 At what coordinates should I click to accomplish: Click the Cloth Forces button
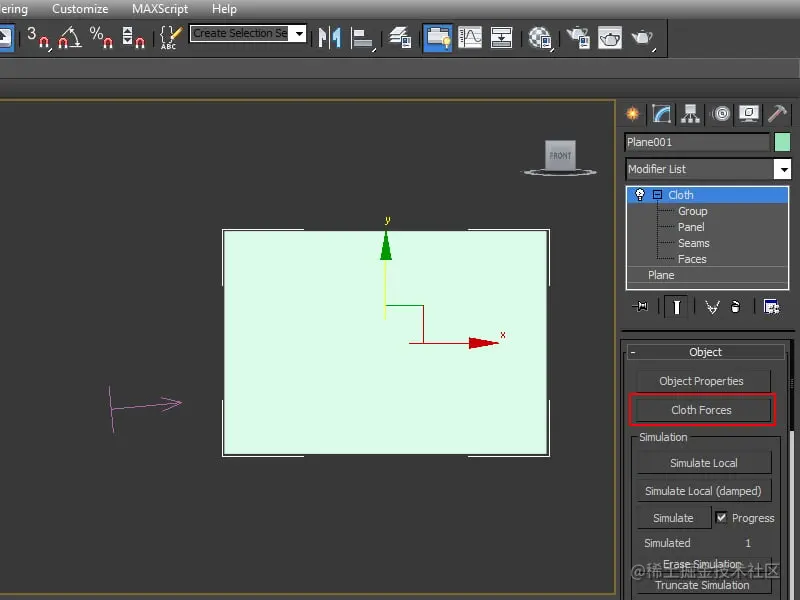703,410
